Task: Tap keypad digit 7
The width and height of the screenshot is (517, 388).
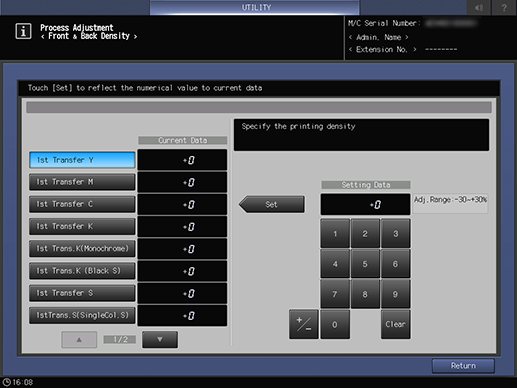Action: coord(335,294)
